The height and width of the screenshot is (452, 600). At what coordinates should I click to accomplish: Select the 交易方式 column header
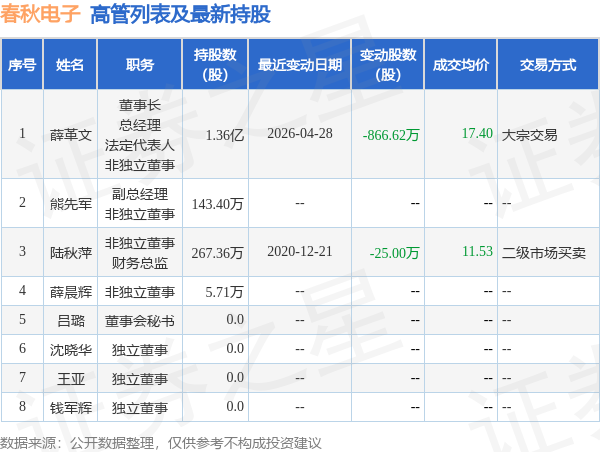coord(548,65)
